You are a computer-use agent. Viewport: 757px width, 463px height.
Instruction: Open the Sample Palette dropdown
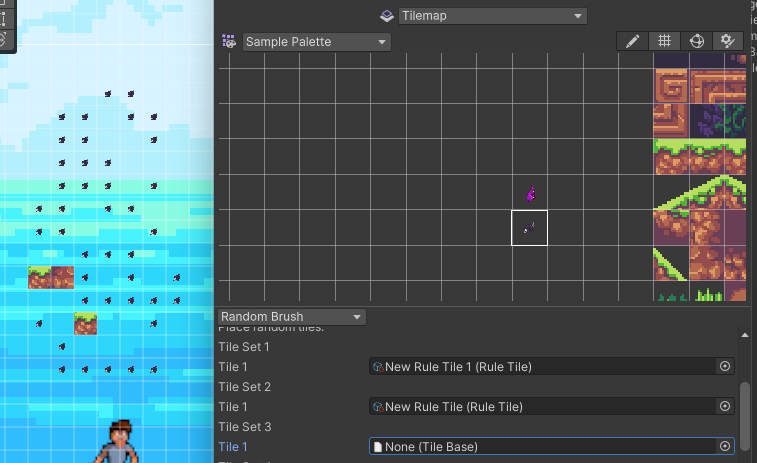[316, 42]
